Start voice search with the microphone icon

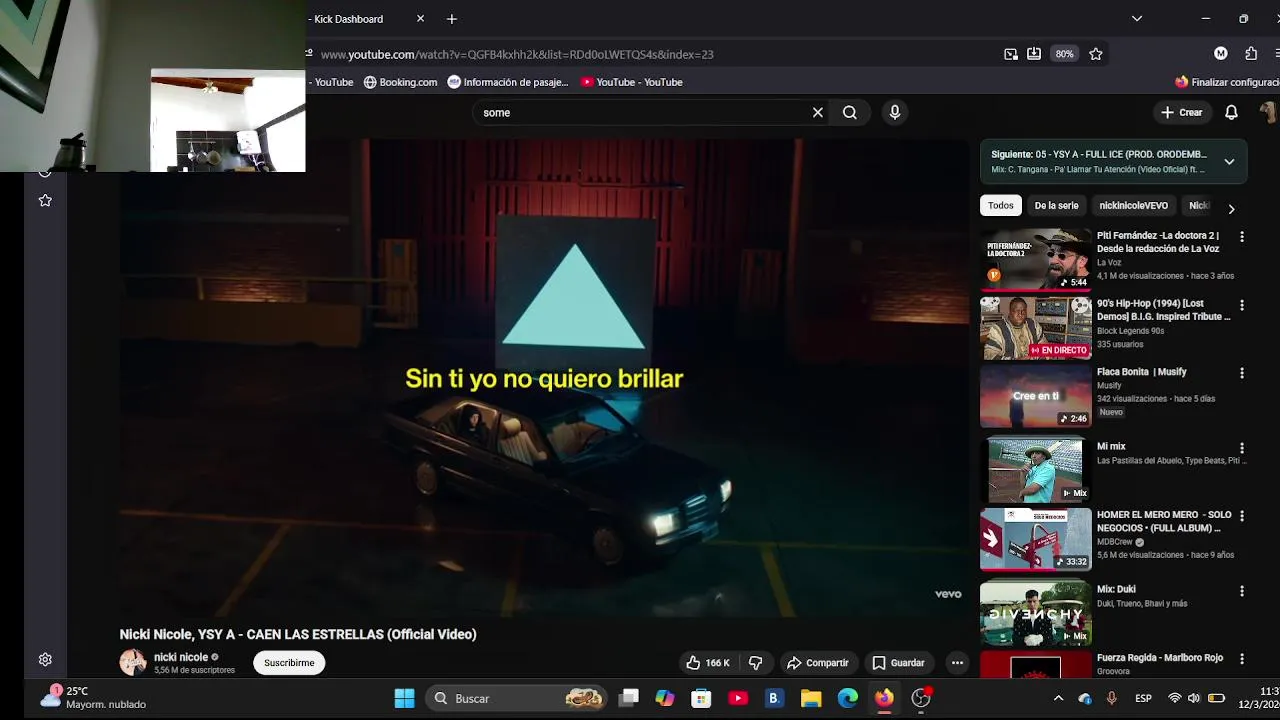(895, 113)
